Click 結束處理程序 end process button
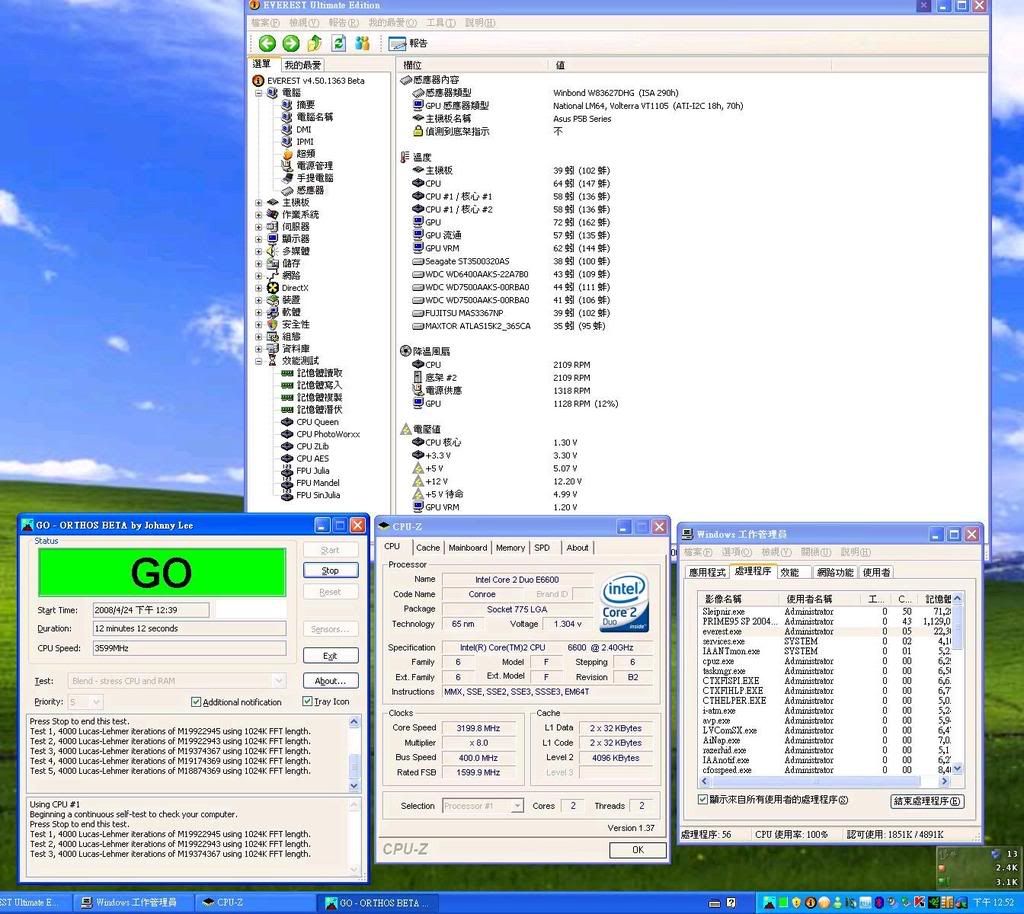 [x=927, y=801]
